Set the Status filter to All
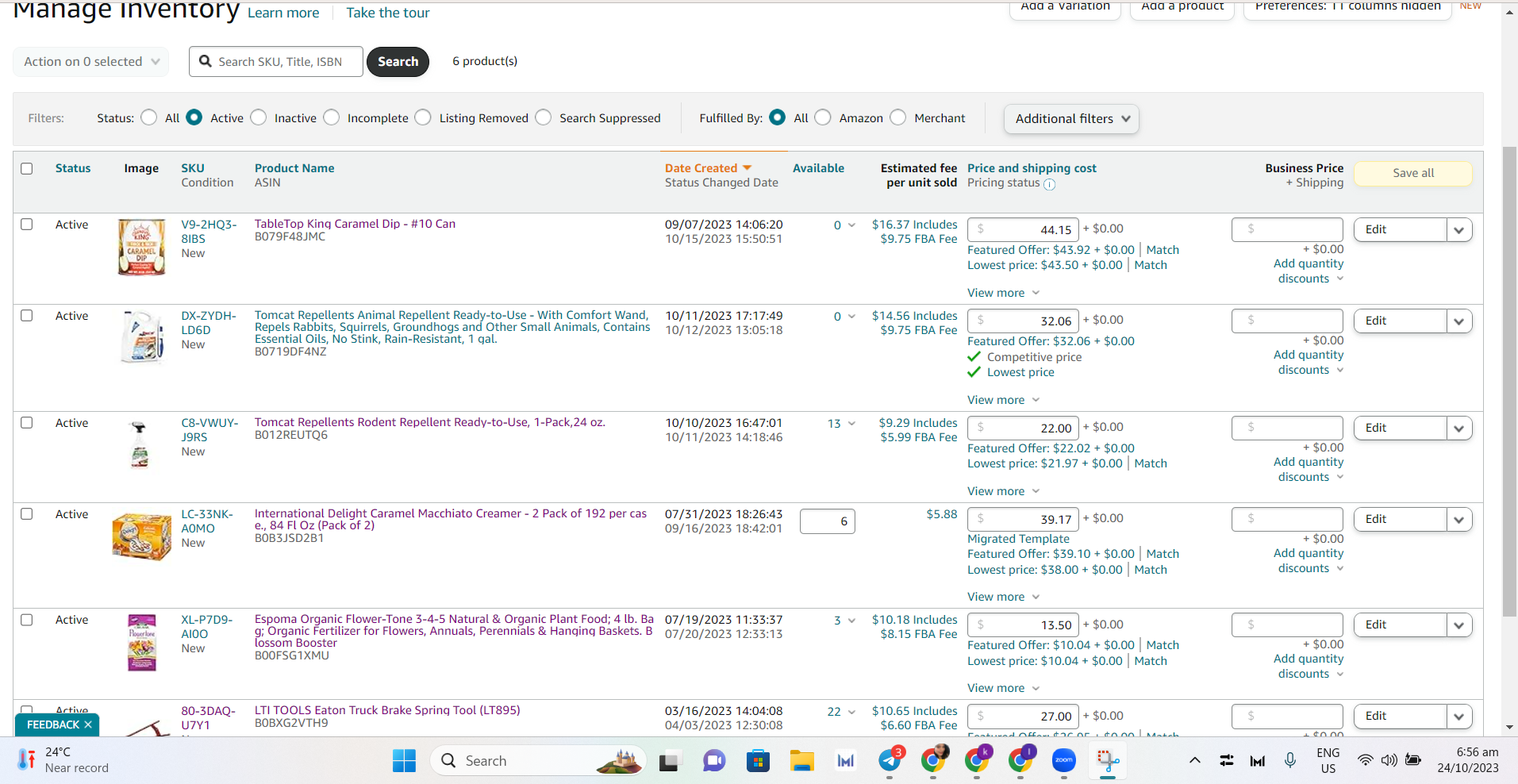Screen dimensions: 1518x784 (148, 117)
